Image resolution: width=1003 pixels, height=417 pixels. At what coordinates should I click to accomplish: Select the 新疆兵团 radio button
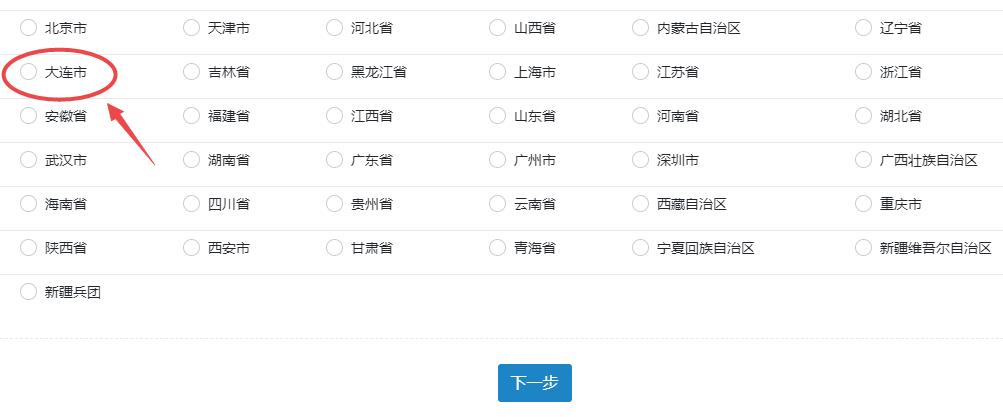(28, 292)
